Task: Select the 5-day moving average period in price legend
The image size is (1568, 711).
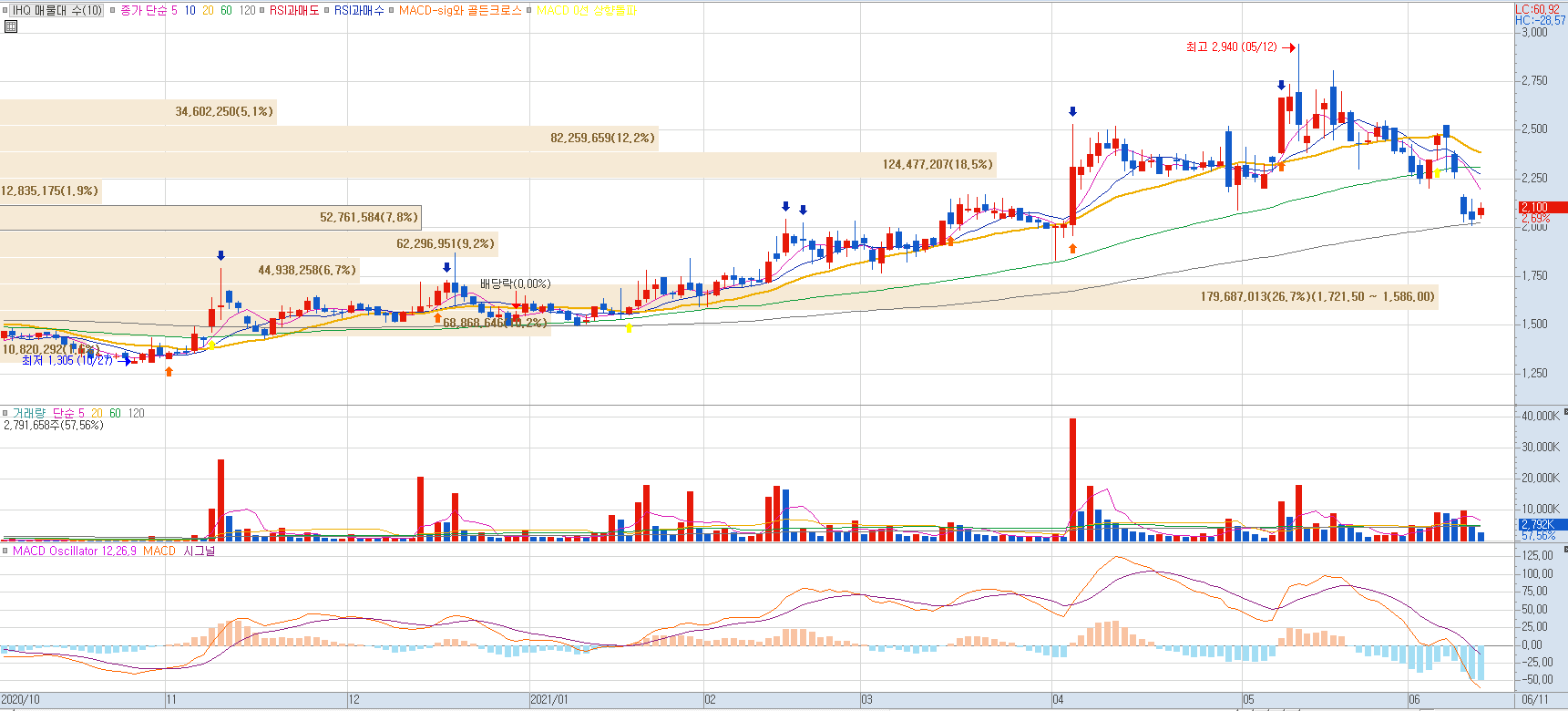Action: (x=174, y=11)
